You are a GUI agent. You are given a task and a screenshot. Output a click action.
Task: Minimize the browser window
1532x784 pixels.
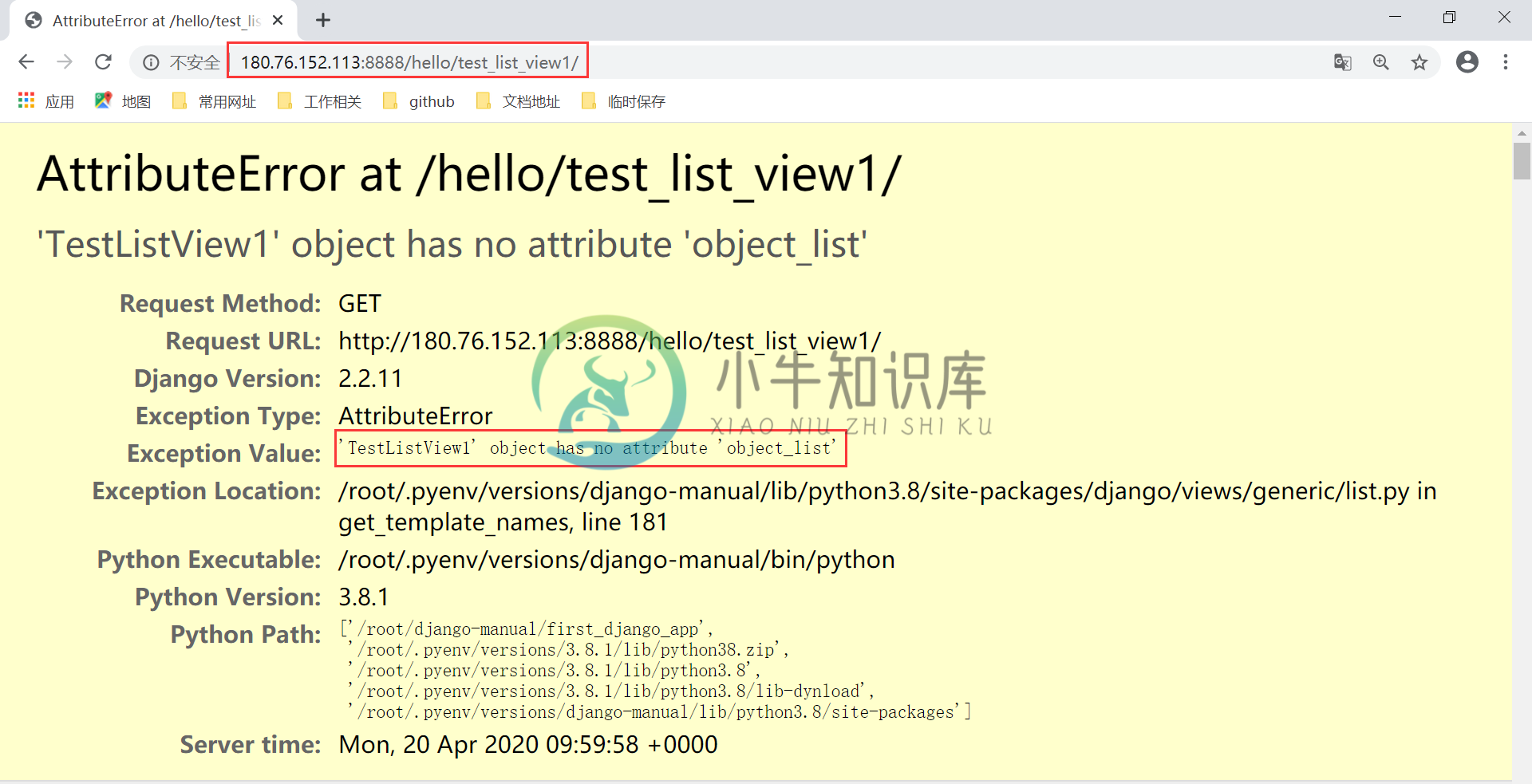tap(1395, 17)
